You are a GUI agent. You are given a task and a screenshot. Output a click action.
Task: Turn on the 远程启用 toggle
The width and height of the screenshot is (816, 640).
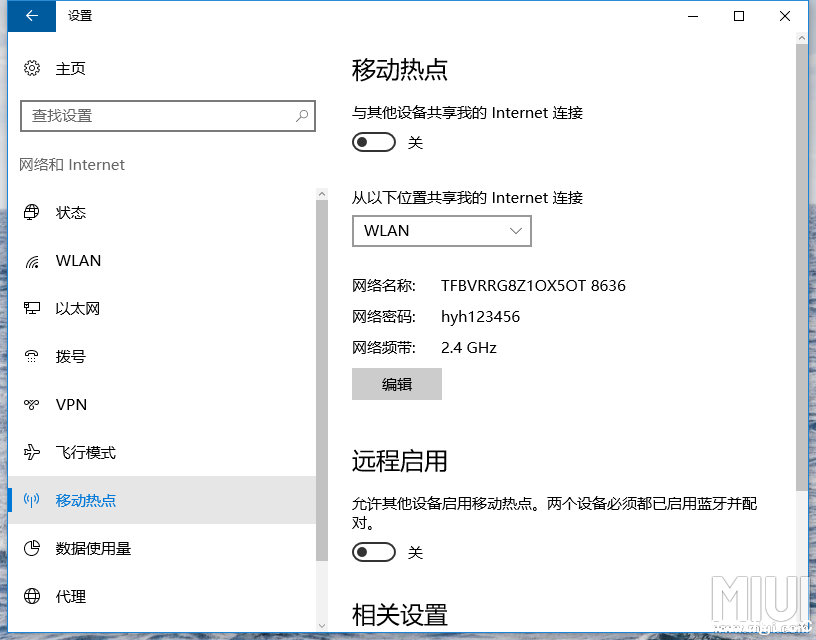(x=374, y=552)
